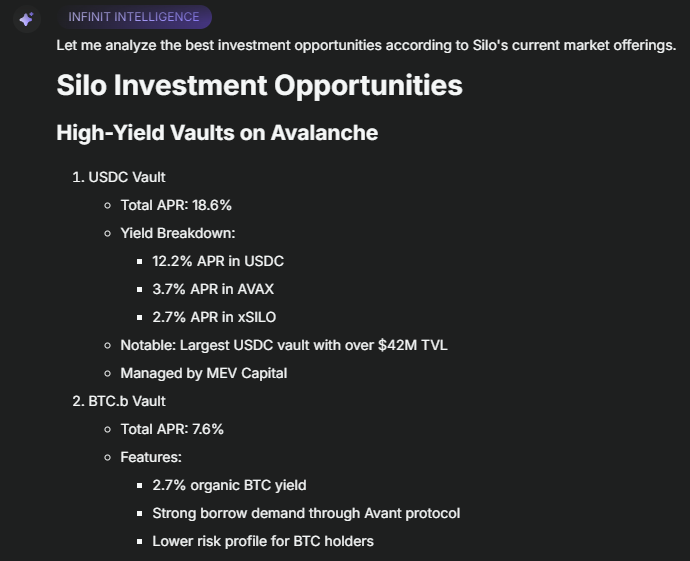Click the 3.7% APR in AVAX entry

[213, 289]
